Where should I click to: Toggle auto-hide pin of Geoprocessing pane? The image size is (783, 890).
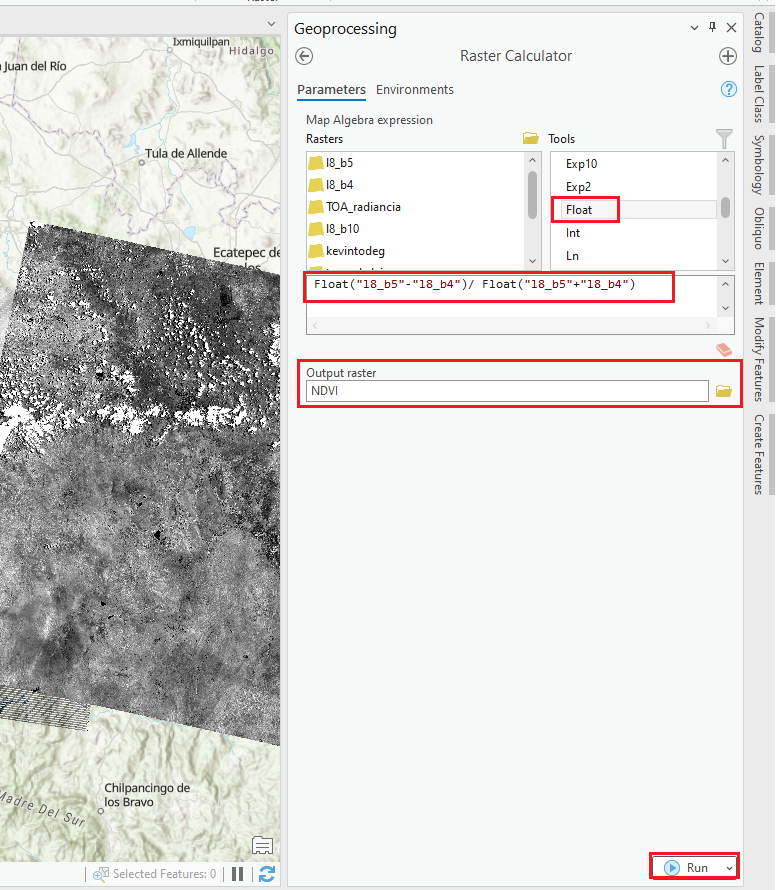(712, 28)
